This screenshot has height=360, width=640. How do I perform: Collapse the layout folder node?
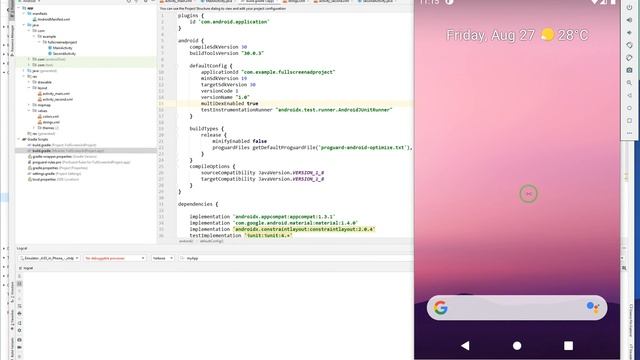click(29, 88)
